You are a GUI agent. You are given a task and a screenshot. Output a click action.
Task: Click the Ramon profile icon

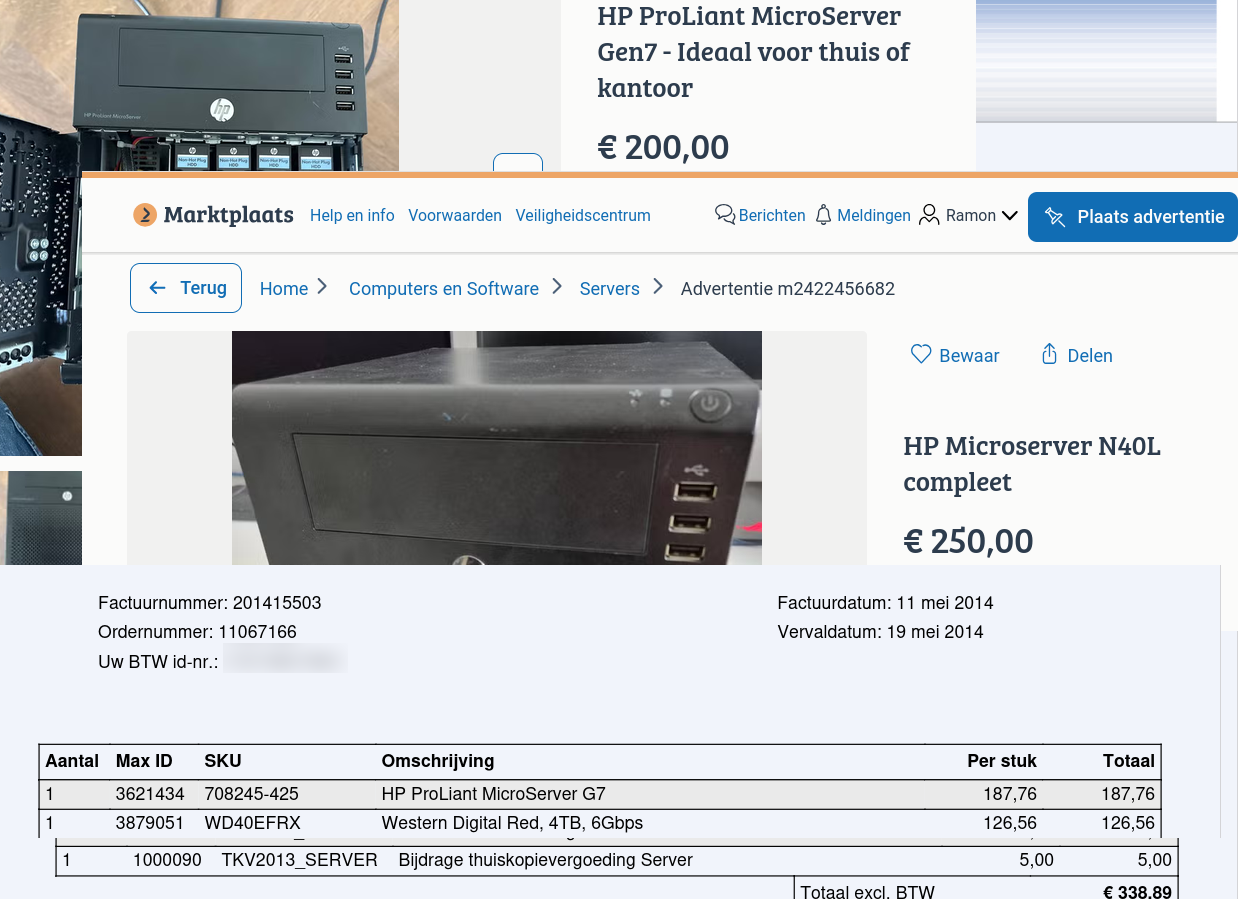(x=929, y=215)
